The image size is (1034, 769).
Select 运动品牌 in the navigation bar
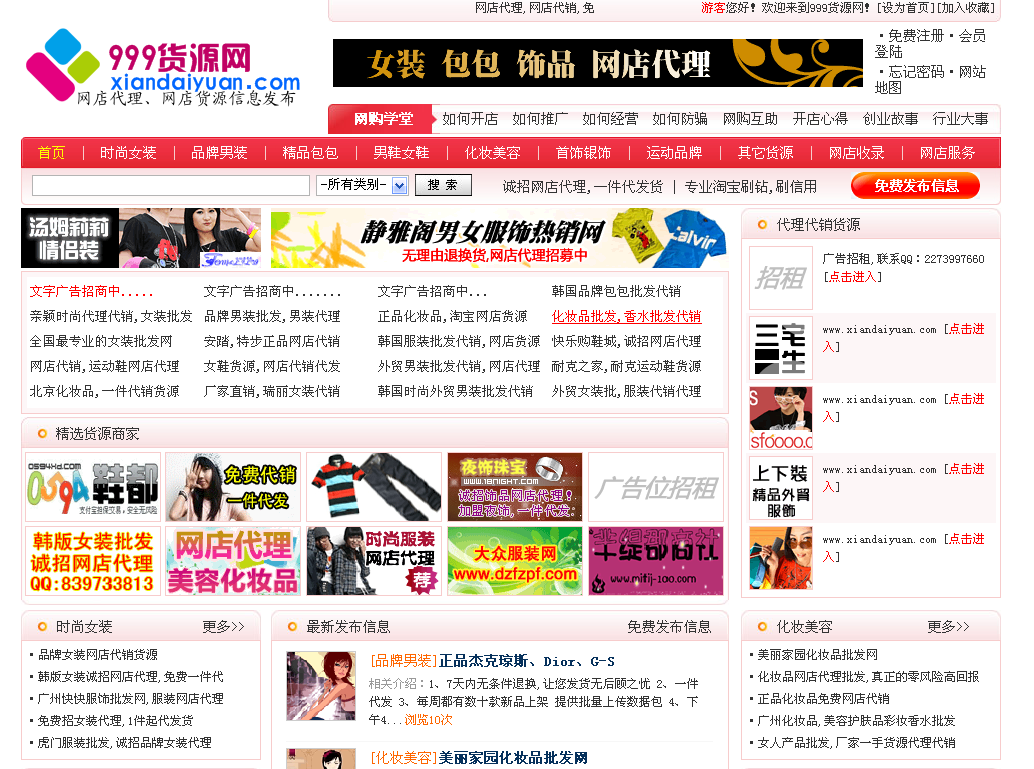(x=674, y=153)
